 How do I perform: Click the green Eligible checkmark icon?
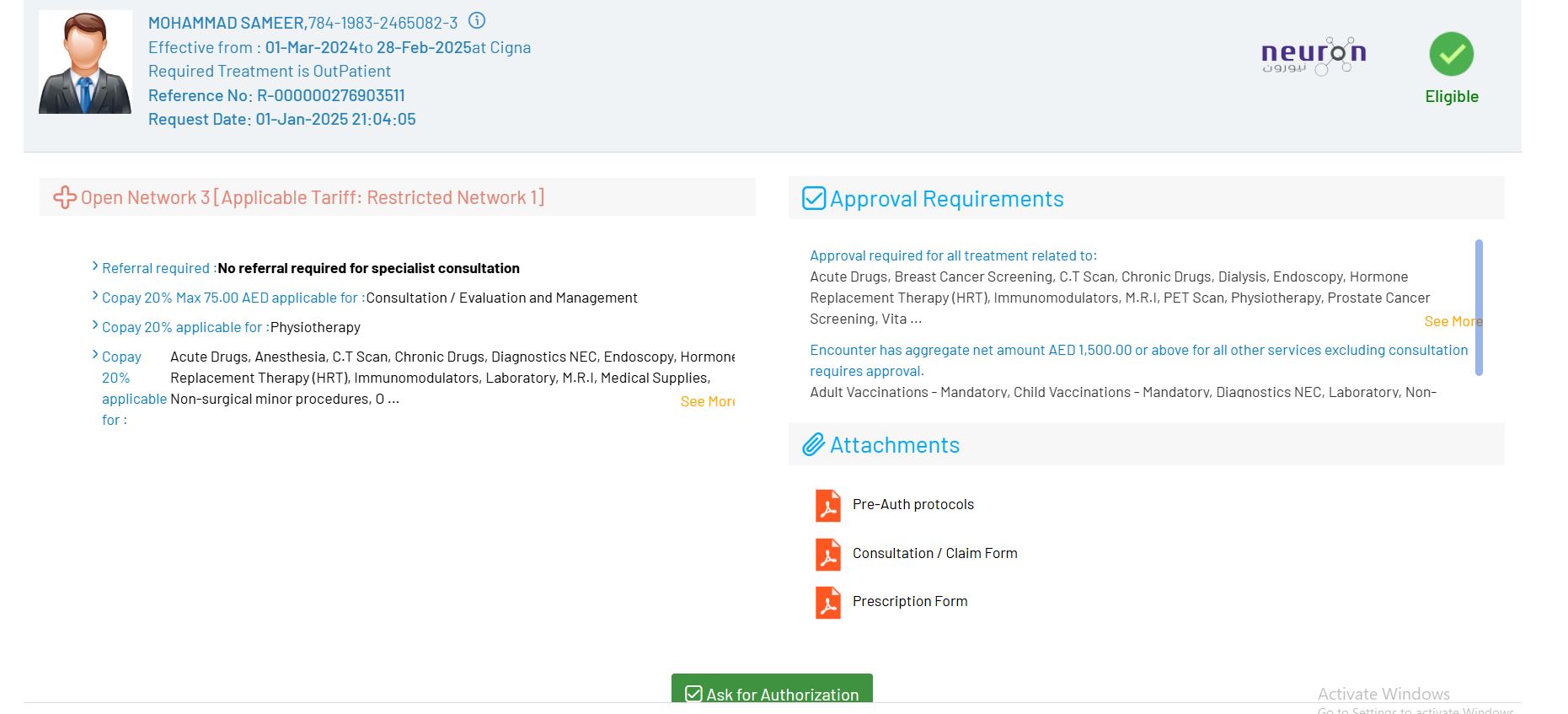point(1451,55)
